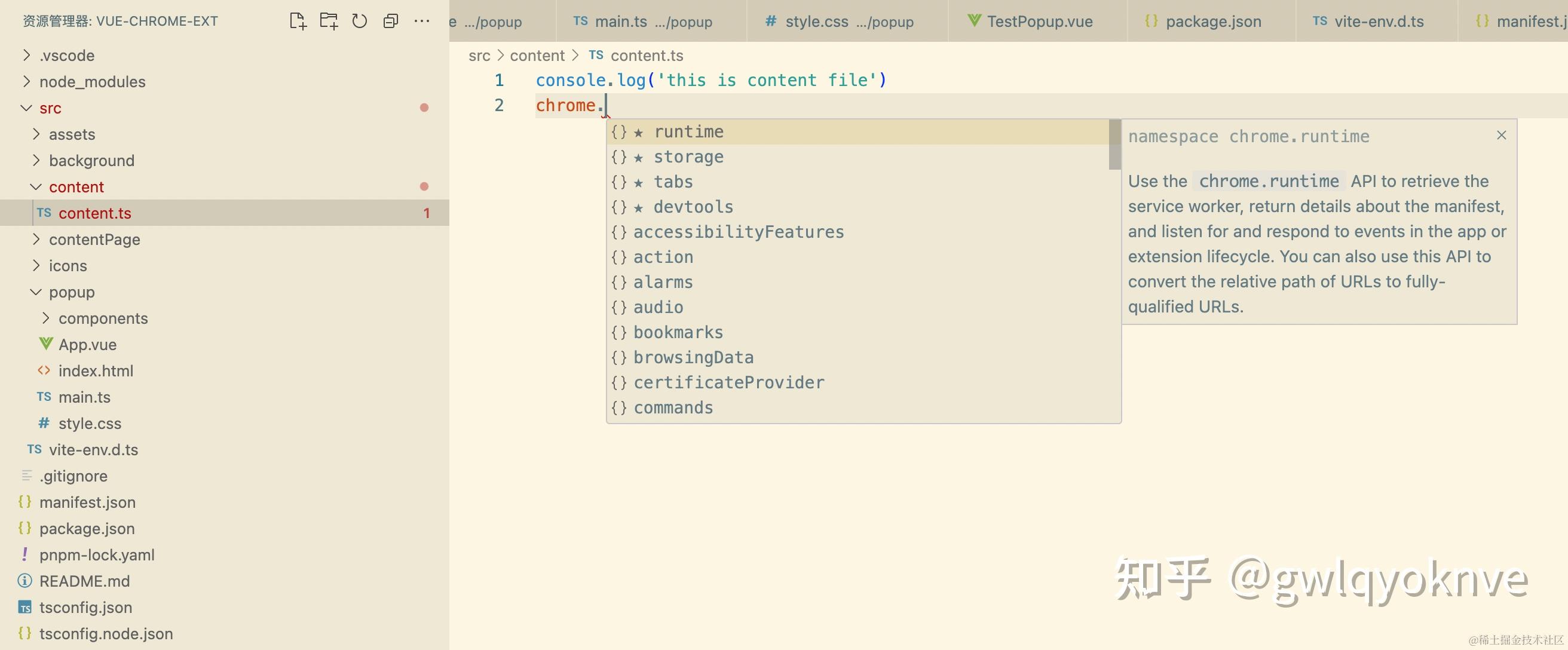The height and width of the screenshot is (650, 1568).
Task: Open explorer more actions menu
Action: (422, 20)
